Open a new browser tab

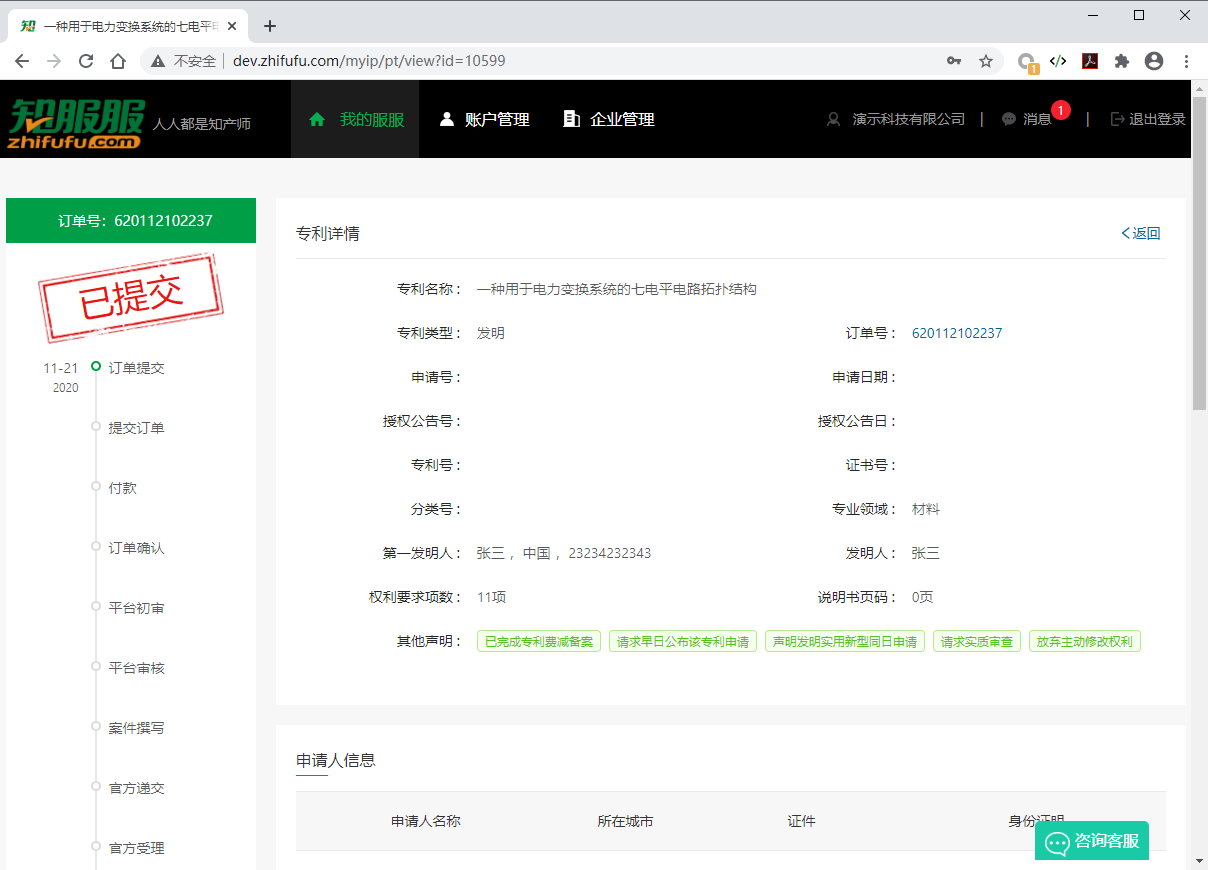point(269,26)
